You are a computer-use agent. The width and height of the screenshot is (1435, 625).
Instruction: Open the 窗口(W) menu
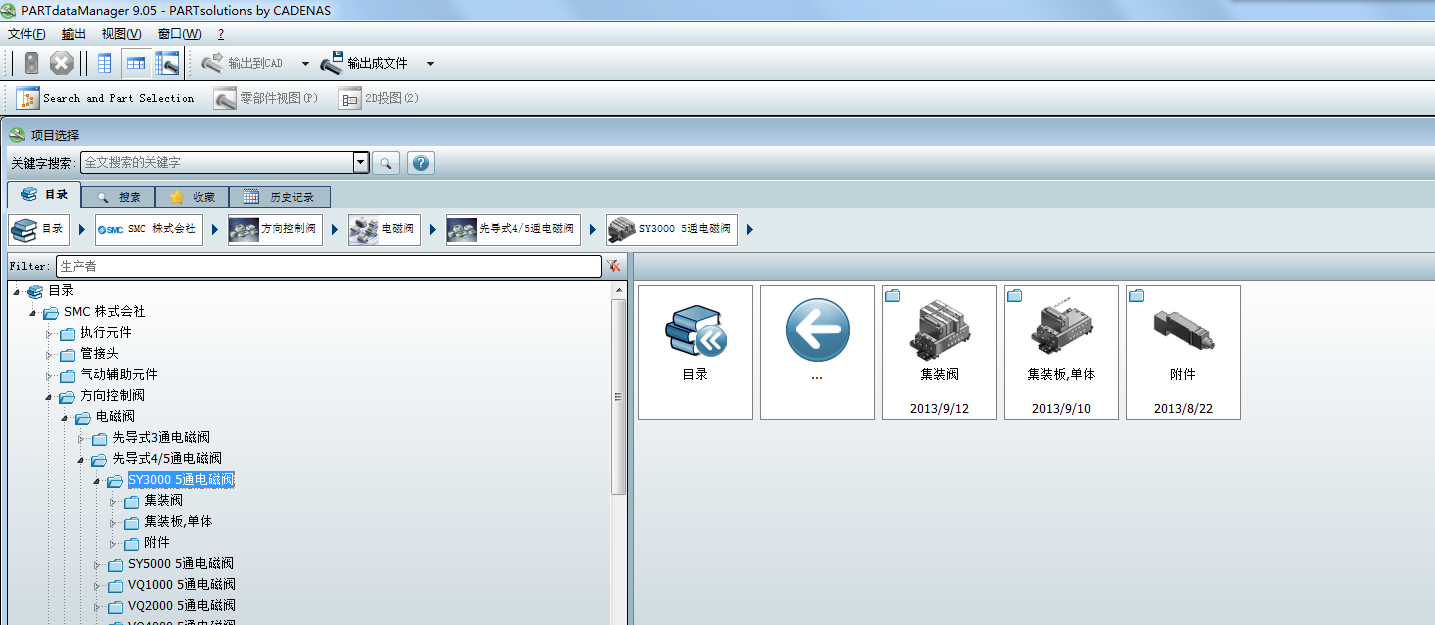(179, 34)
